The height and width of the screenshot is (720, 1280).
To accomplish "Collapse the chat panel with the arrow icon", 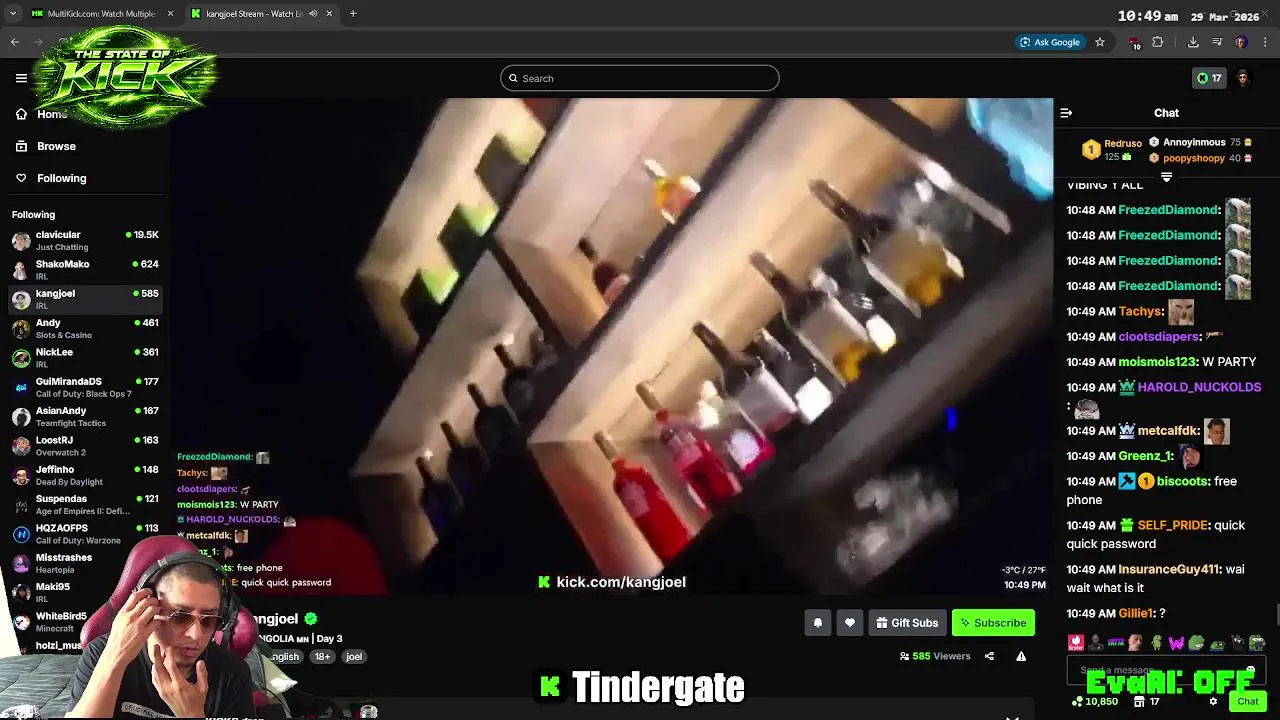I will (1066, 113).
